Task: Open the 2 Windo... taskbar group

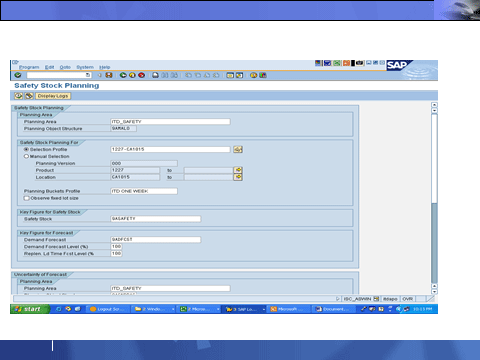Action: tap(154, 309)
